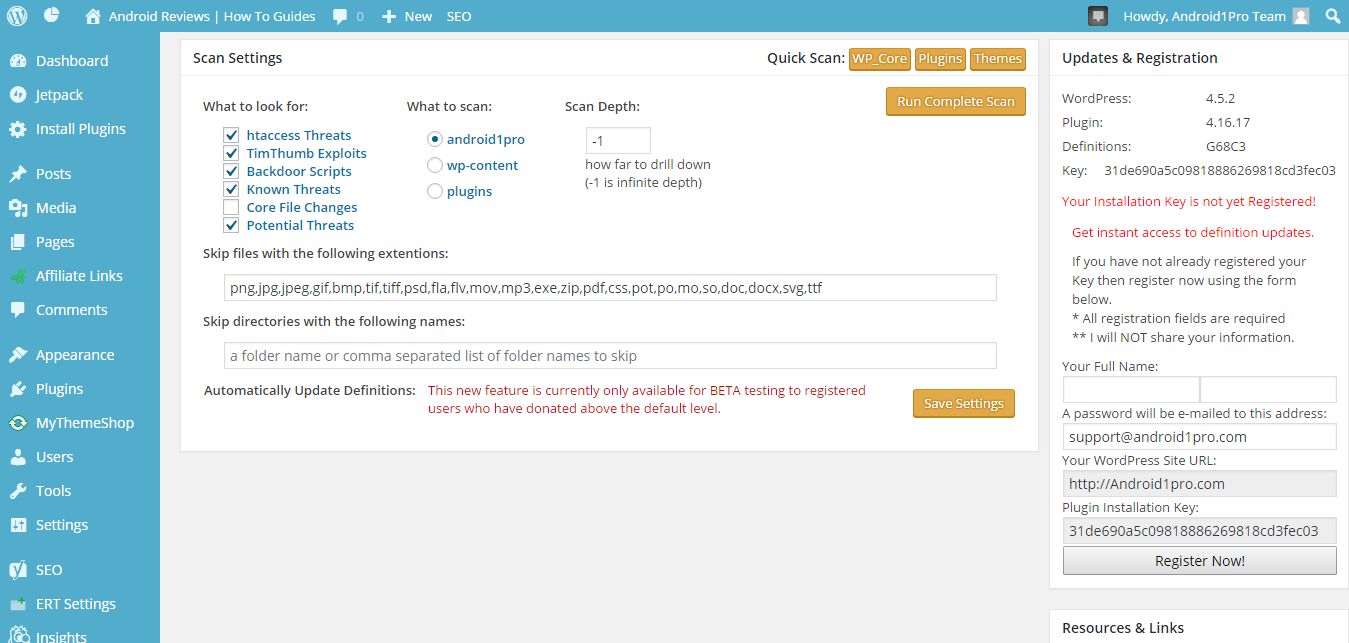The width and height of the screenshot is (1349, 643).
Task: Click the plus icon beside New
Action: click(389, 16)
